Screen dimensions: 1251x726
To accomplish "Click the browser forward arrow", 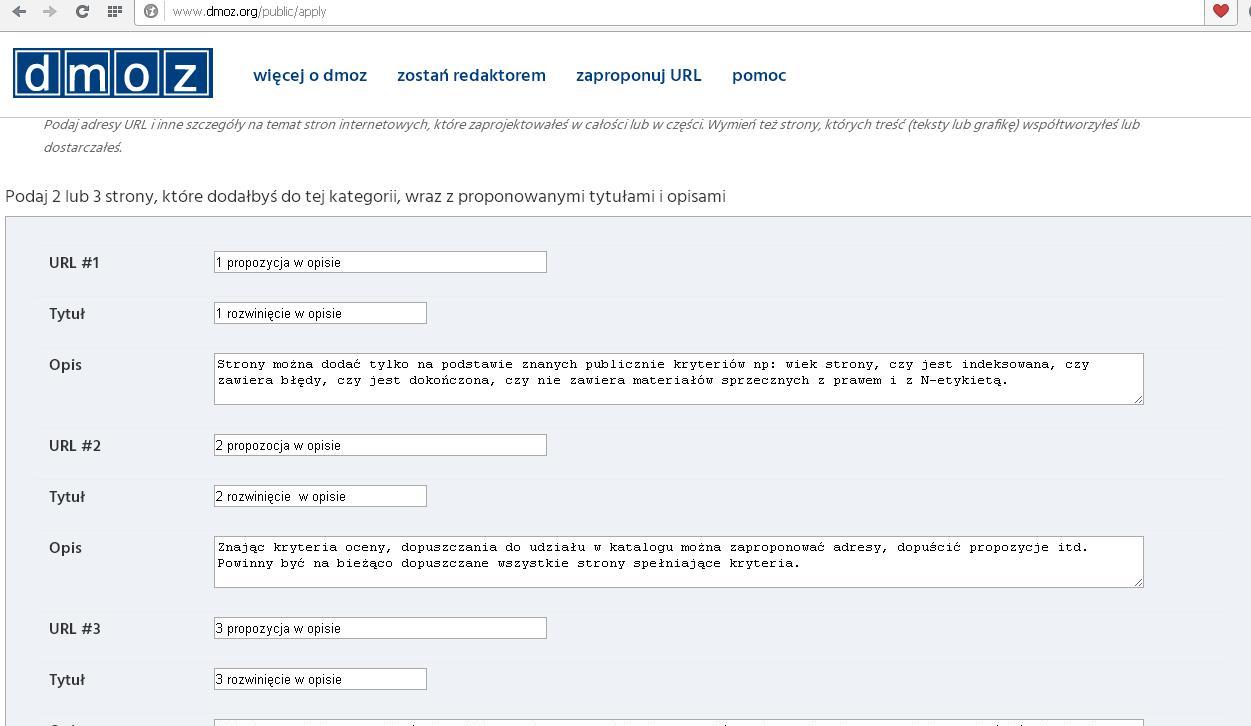I will (x=50, y=12).
